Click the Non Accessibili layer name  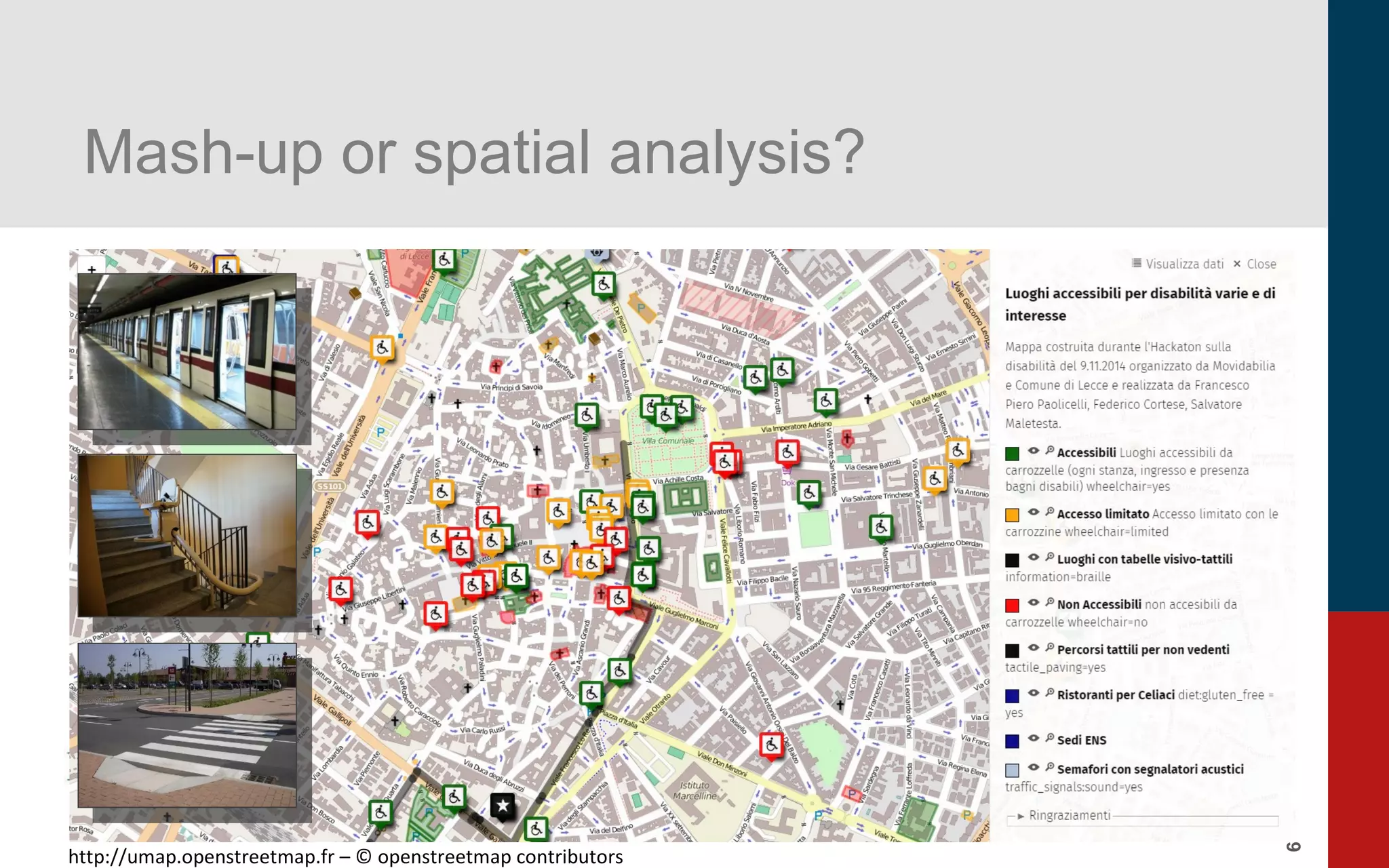coord(1099,604)
